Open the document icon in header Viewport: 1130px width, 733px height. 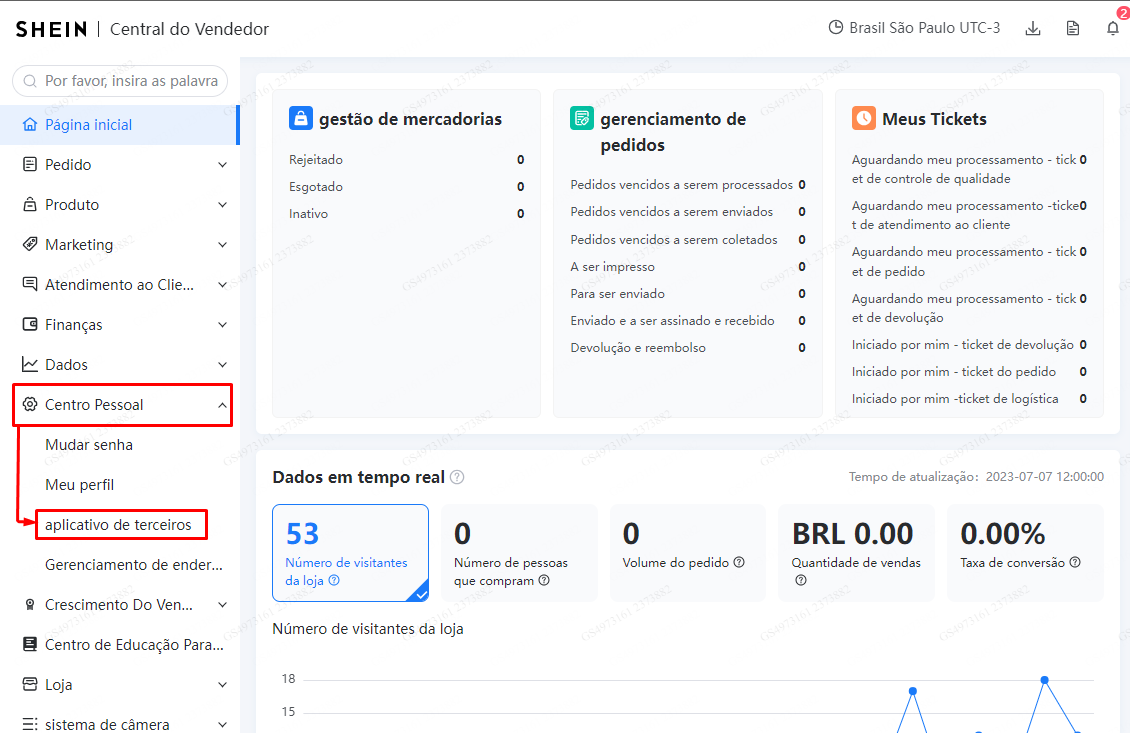pos(1073,28)
